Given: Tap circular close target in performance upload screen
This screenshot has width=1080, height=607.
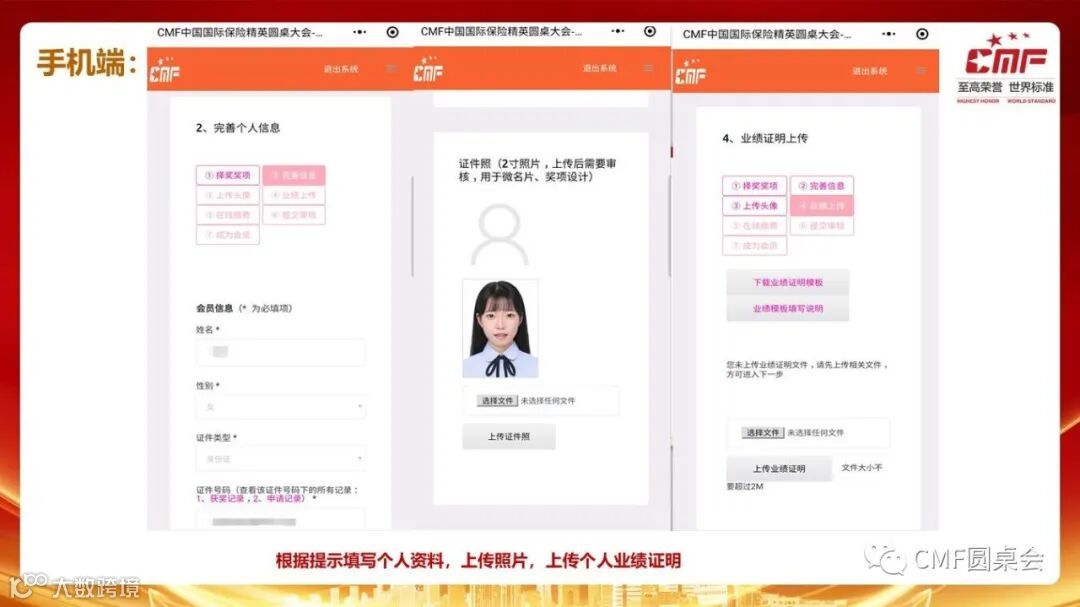Looking at the screenshot, I should click(x=922, y=34).
